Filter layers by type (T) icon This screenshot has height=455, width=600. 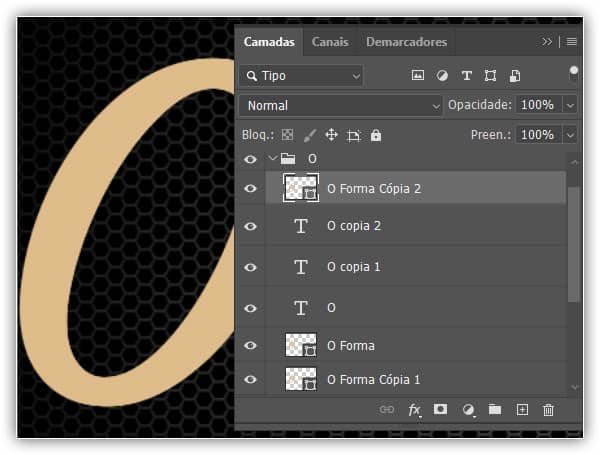click(x=466, y=75)
